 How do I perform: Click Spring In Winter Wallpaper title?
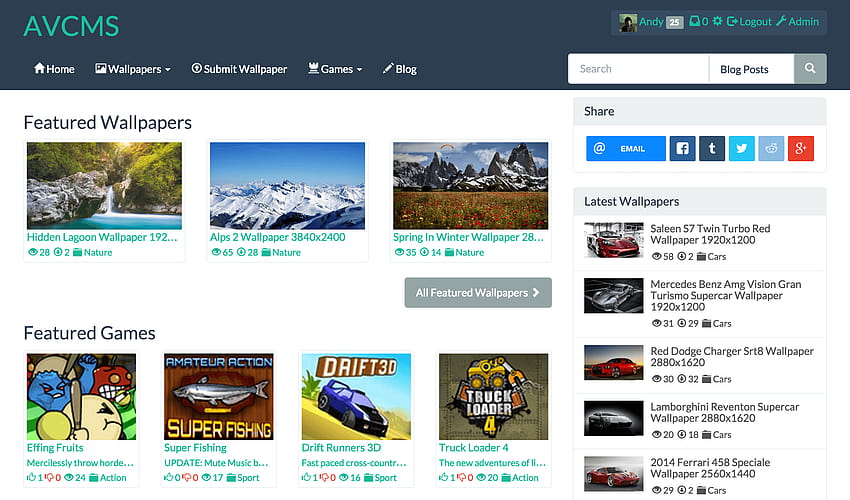tap(468, 237)
